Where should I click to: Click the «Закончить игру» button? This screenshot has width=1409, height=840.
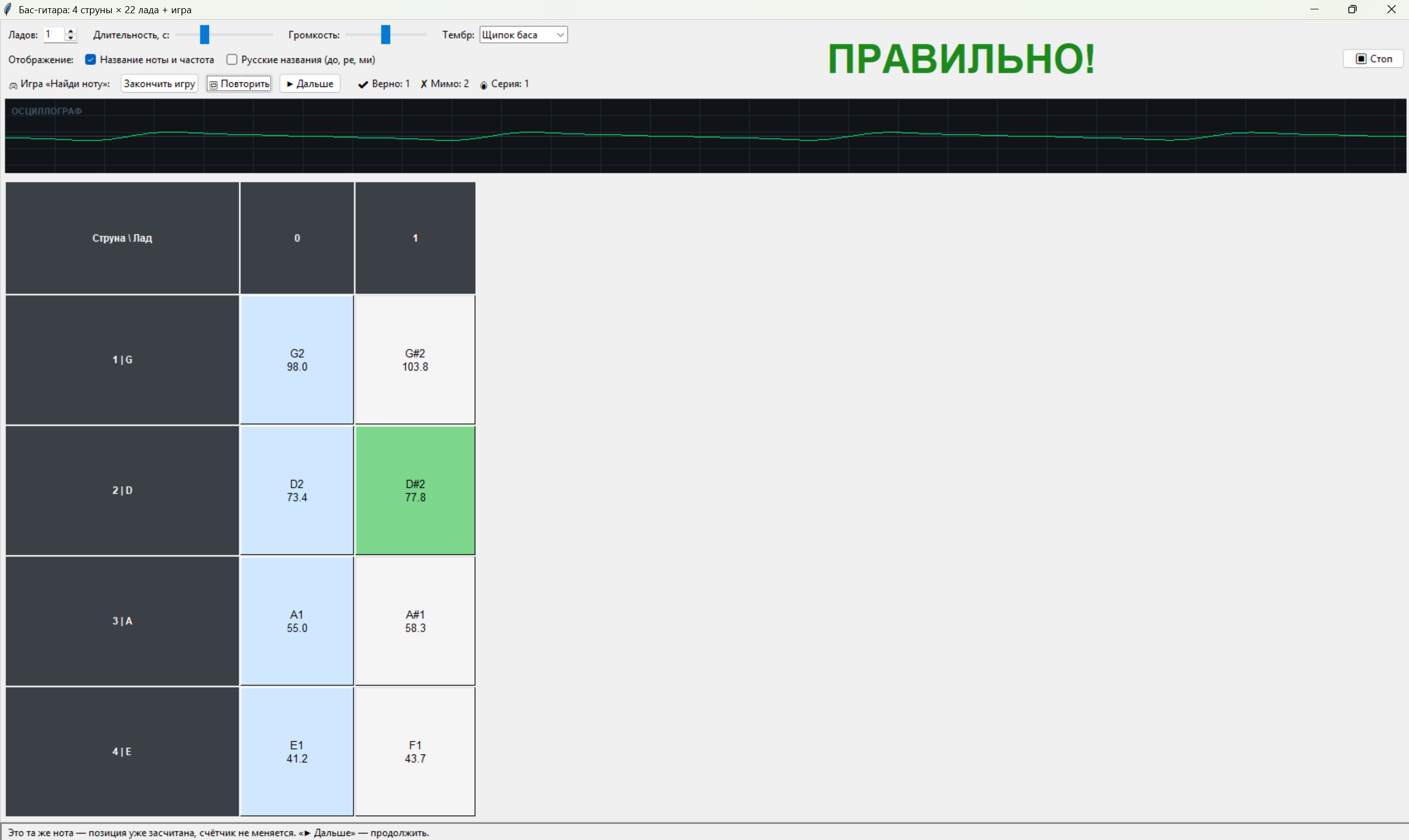159,84
